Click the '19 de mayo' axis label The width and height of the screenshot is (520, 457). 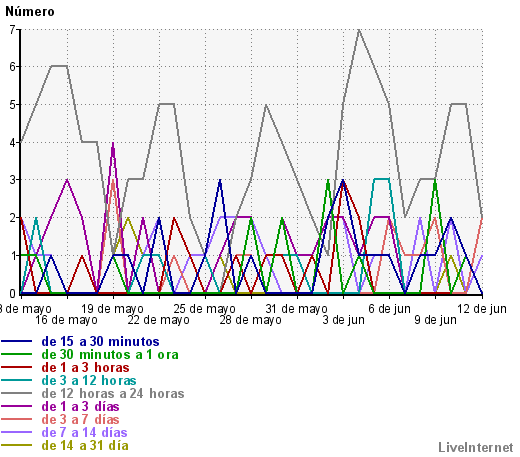coord(112,309)
